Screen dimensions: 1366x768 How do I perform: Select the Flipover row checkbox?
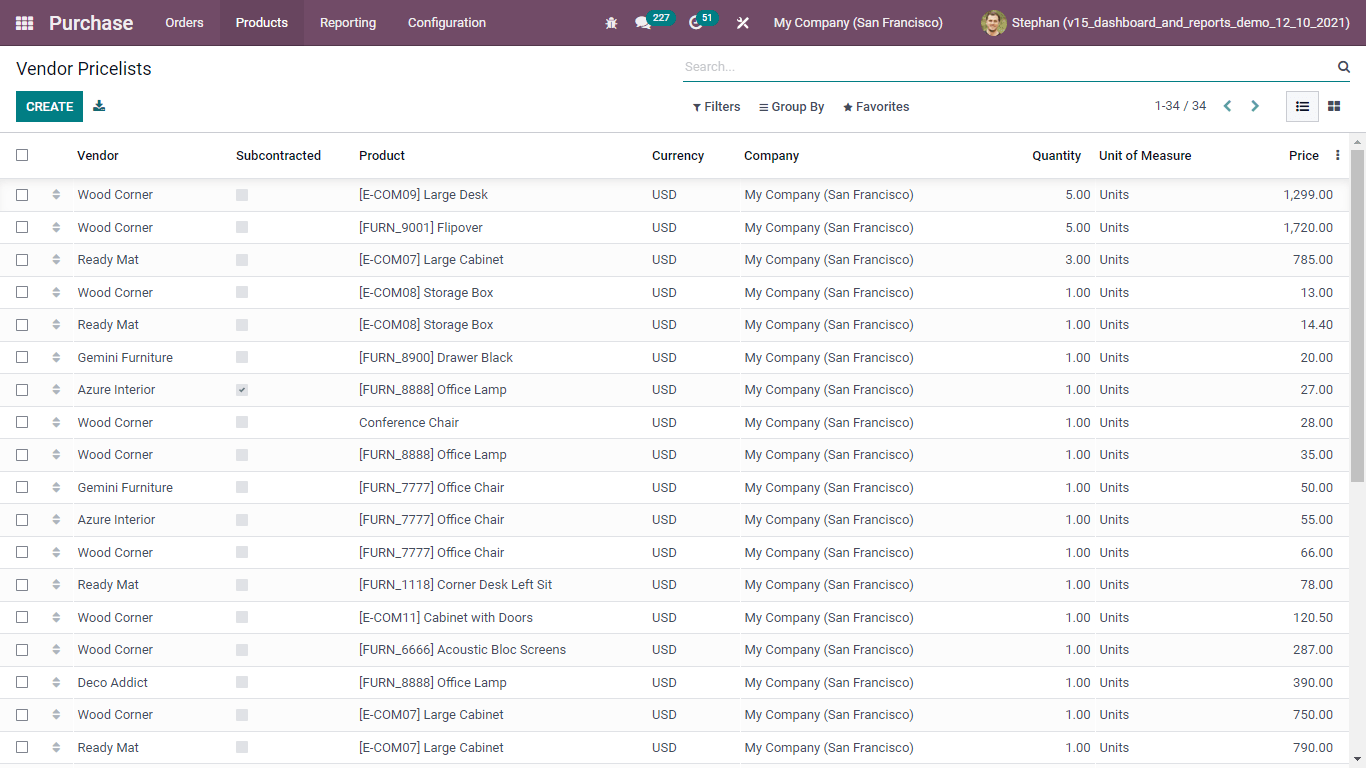[x=22, y=228]
